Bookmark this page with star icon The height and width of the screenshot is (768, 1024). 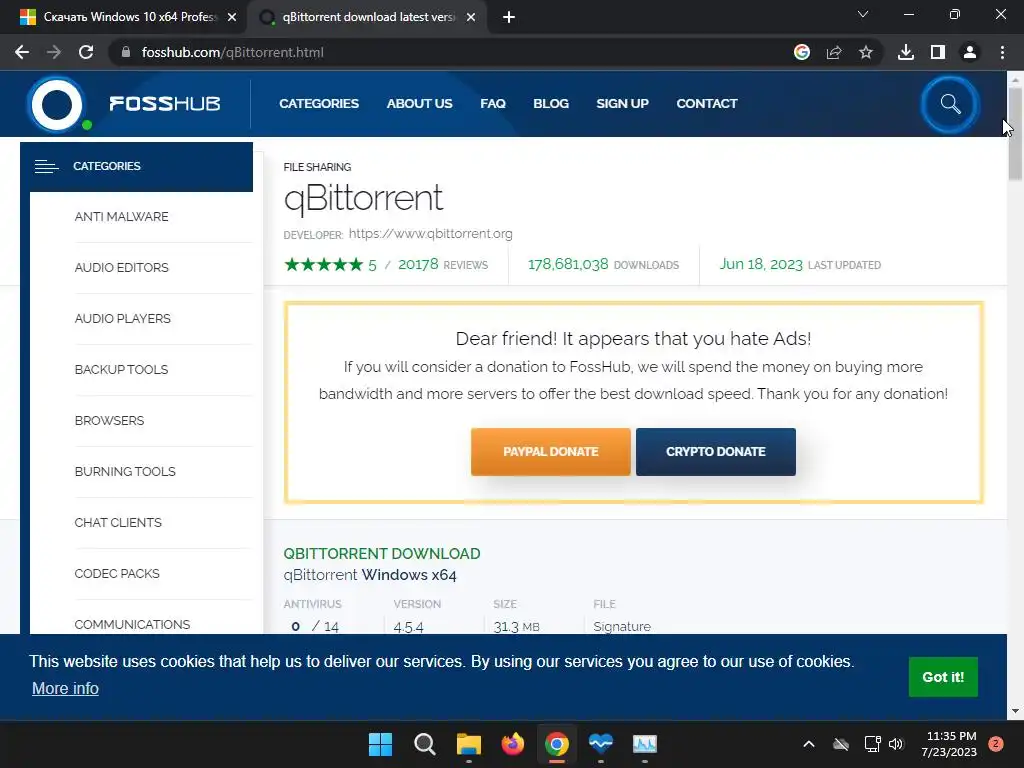click(x=866, y=52)
